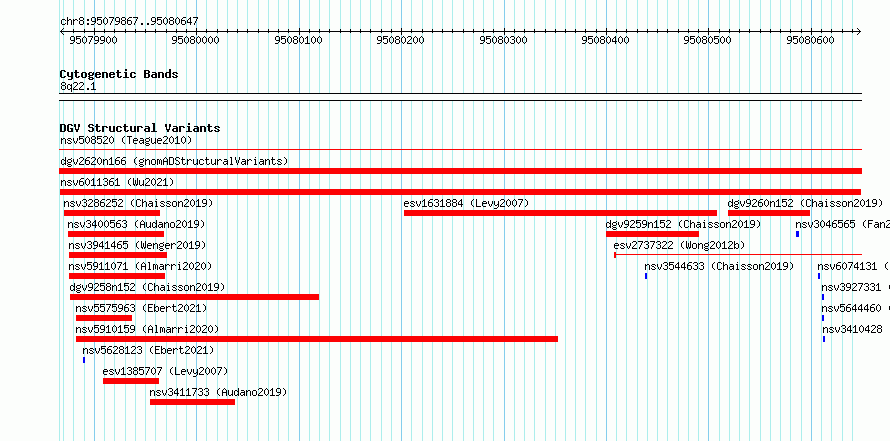Click the blue marker under nsv6074131
The image size is (890, 441).
point(819,276)
